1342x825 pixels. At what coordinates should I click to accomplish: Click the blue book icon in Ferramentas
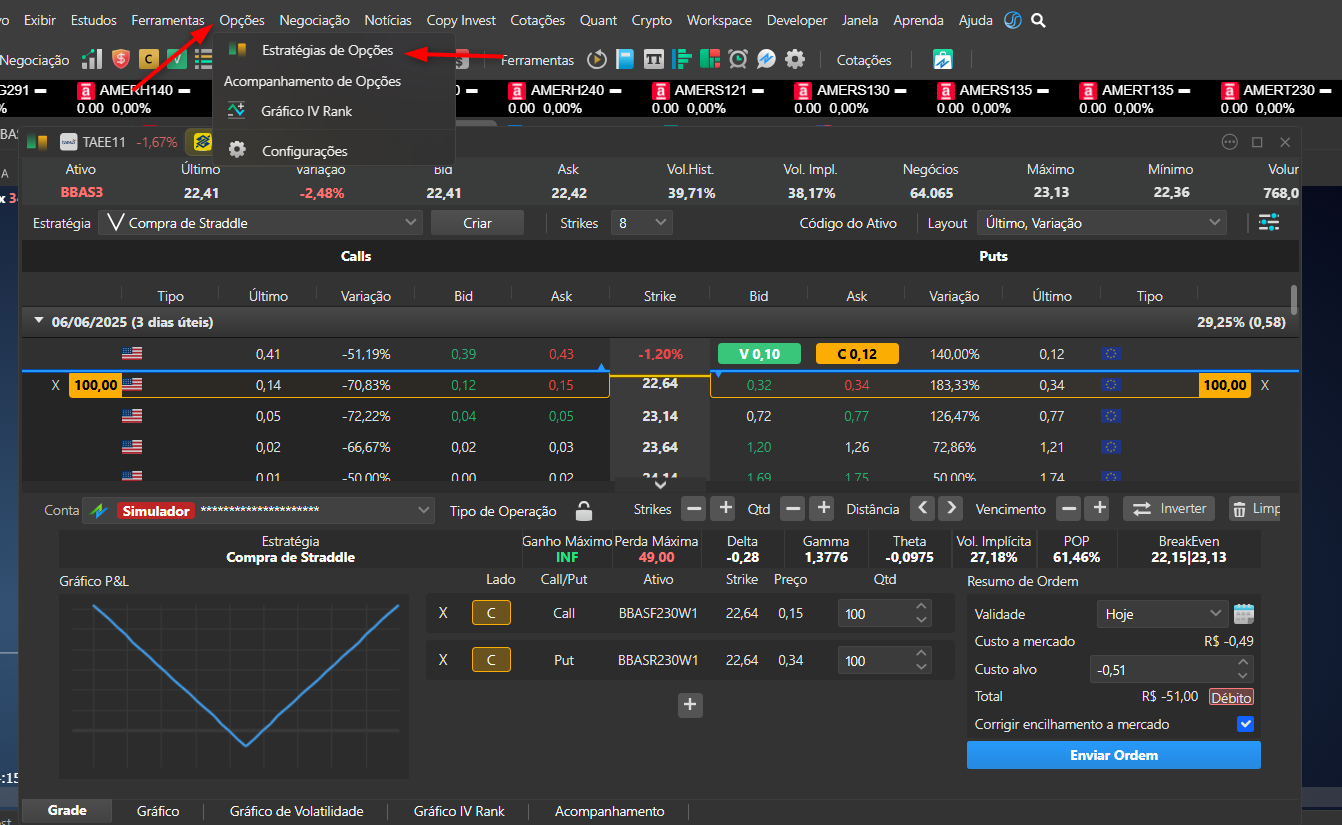(x=625, y=60)
